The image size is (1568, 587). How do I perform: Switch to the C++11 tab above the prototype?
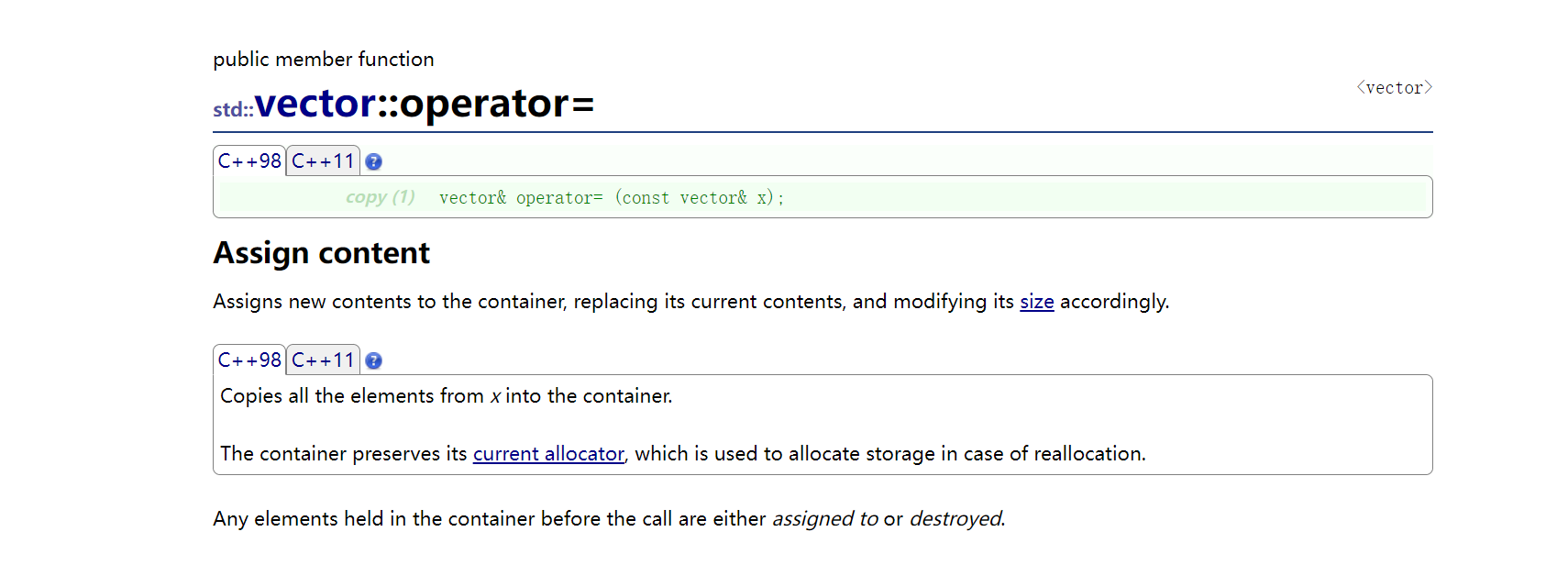point(323,161)
